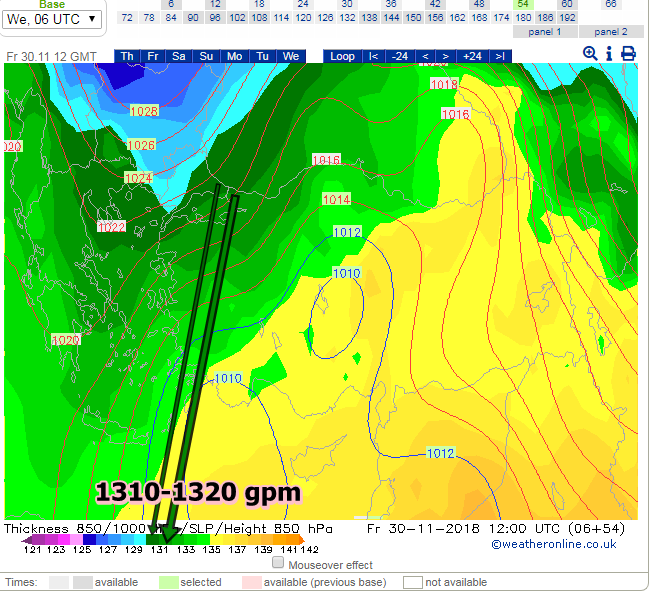The height and width of the screenshot is (593, 649).
Task: Select forecast hour 174
Action: coord(501,18)
